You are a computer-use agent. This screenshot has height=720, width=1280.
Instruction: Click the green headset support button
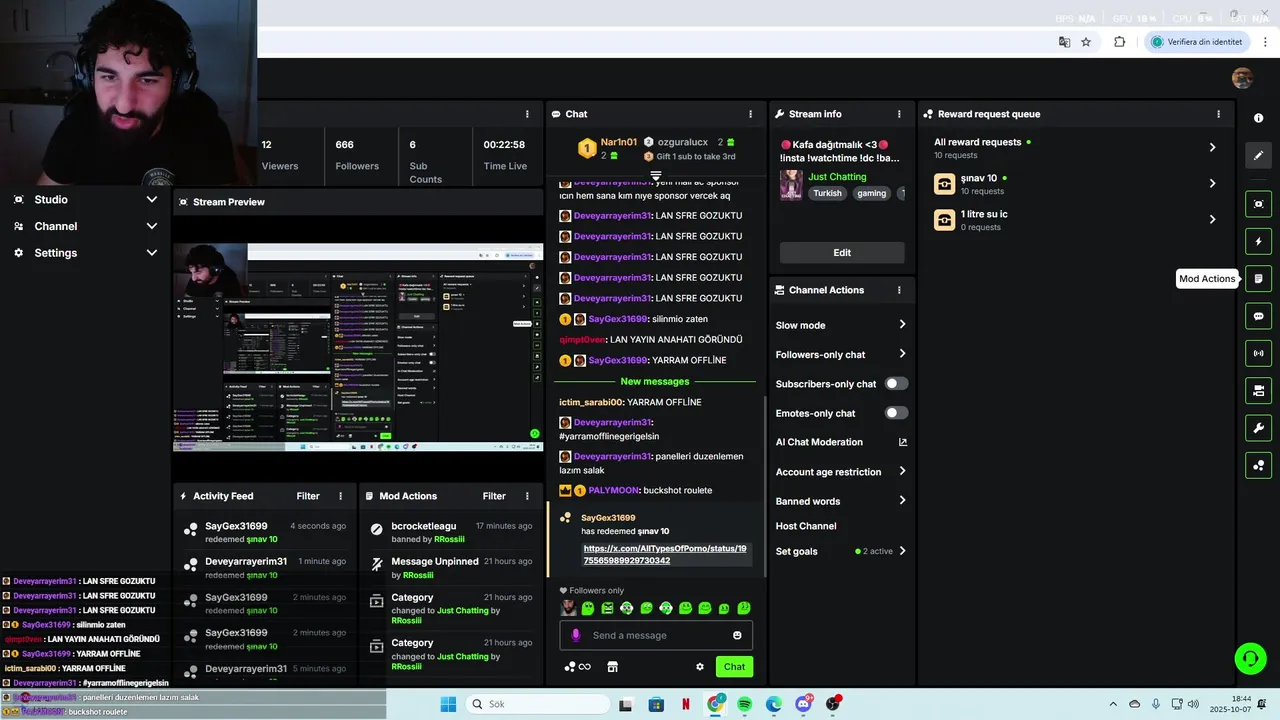pos(1250,658)
